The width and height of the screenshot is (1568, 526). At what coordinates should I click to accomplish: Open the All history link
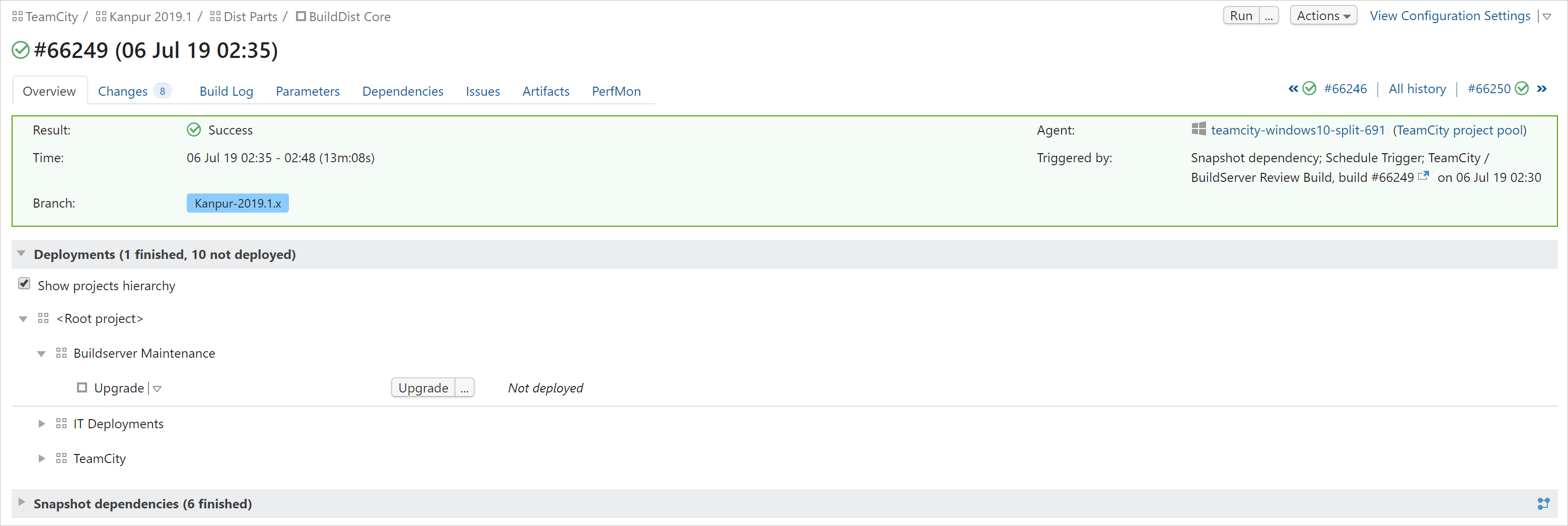point(1417,88)
